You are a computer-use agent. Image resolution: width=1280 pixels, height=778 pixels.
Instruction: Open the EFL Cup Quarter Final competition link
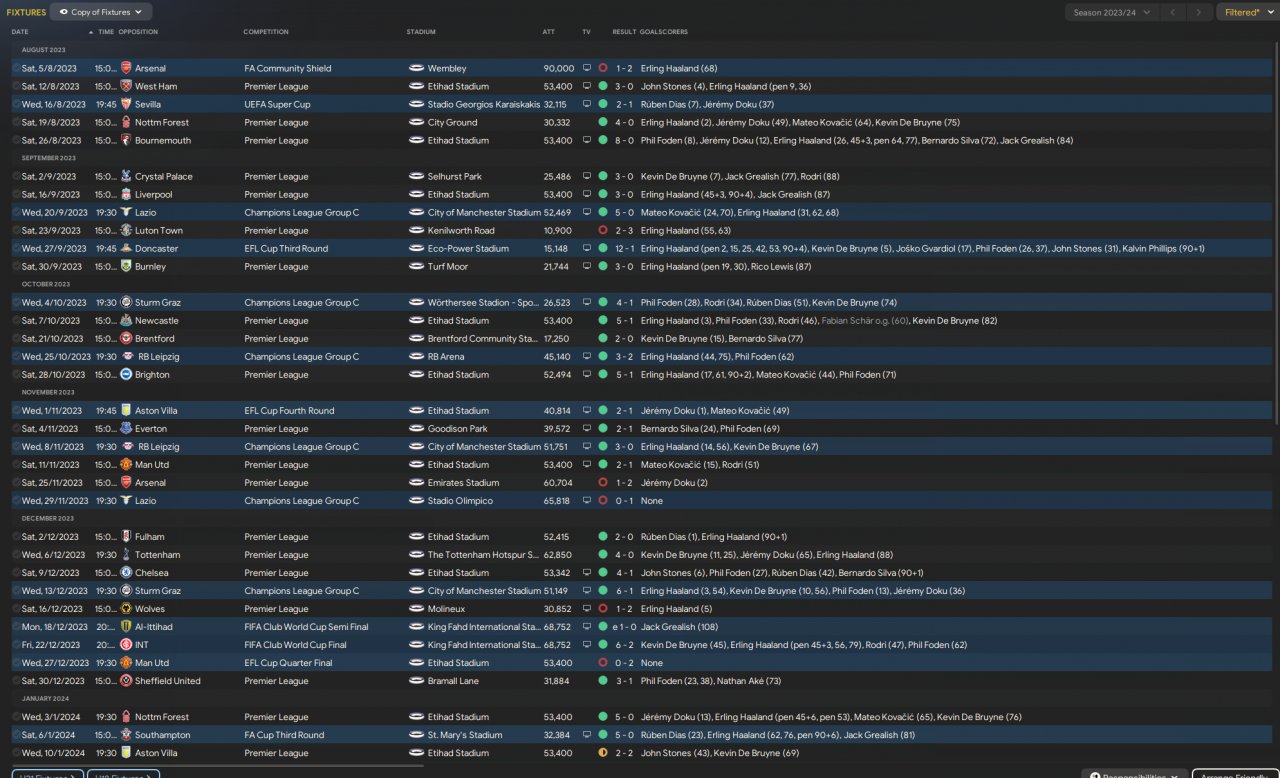[288, 662]
